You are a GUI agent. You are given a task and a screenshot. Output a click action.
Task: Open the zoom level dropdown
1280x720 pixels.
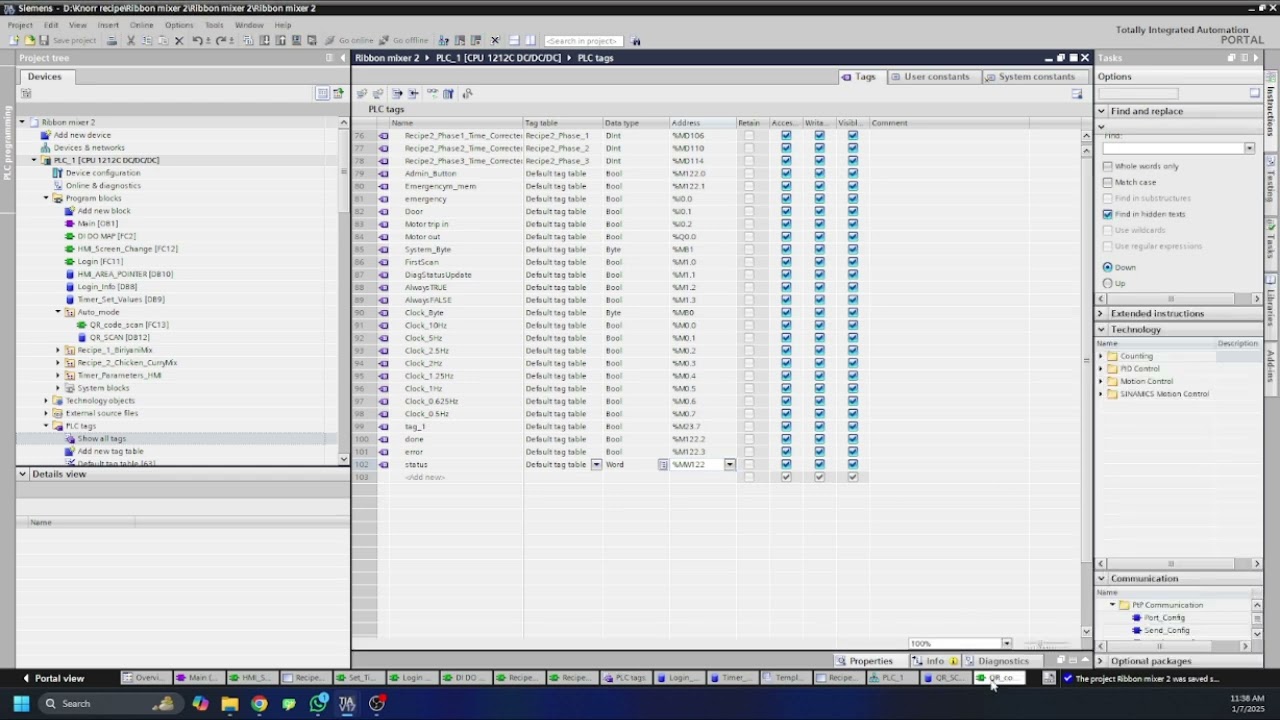click(x=1006, y=643)
